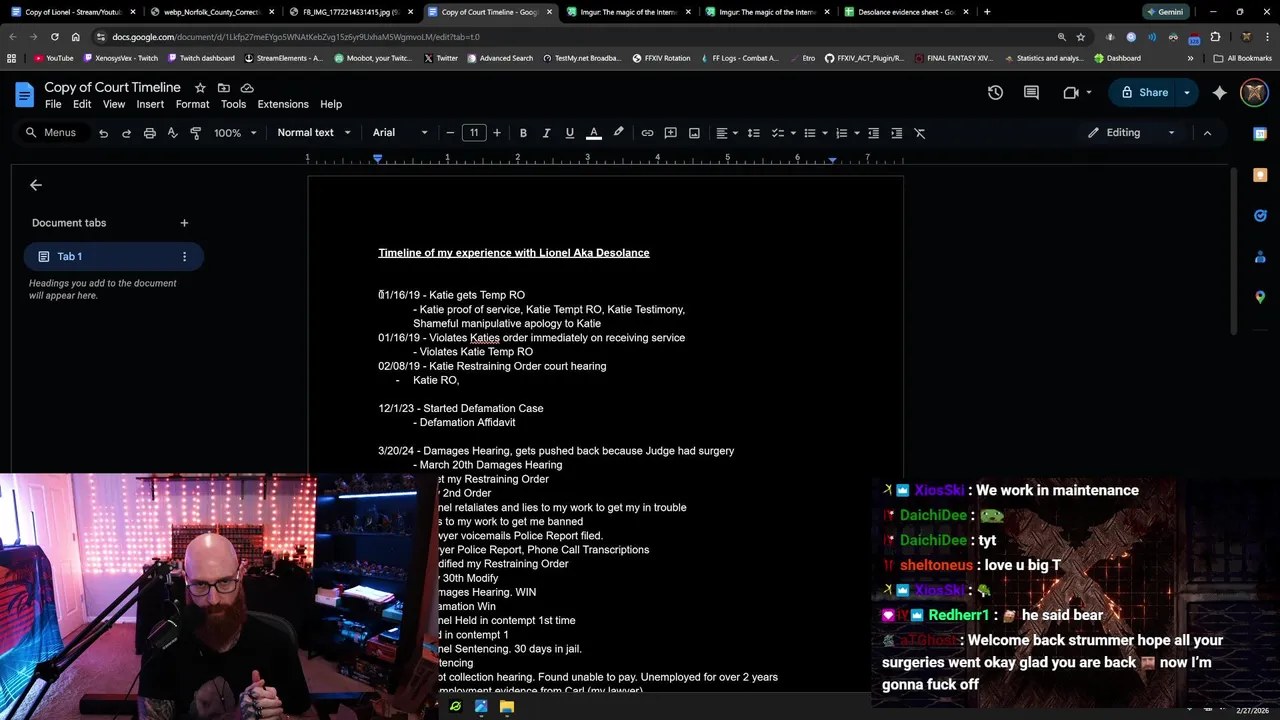Screen dimensions: 1280x720
Task: Activate the paint format tool
Action: click(195, 133)
